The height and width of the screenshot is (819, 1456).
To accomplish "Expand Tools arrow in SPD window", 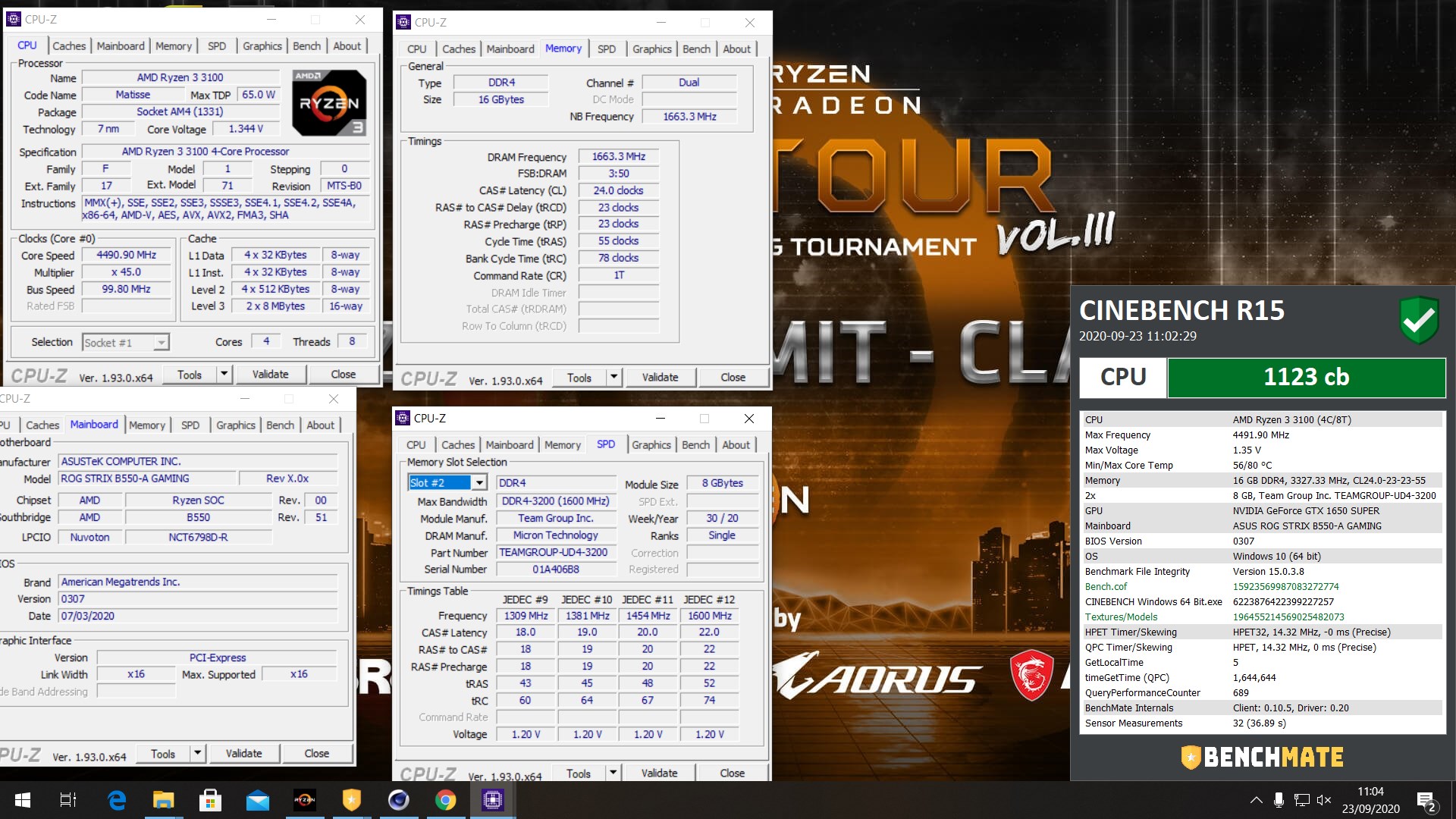I will click(x=613, y=773).
